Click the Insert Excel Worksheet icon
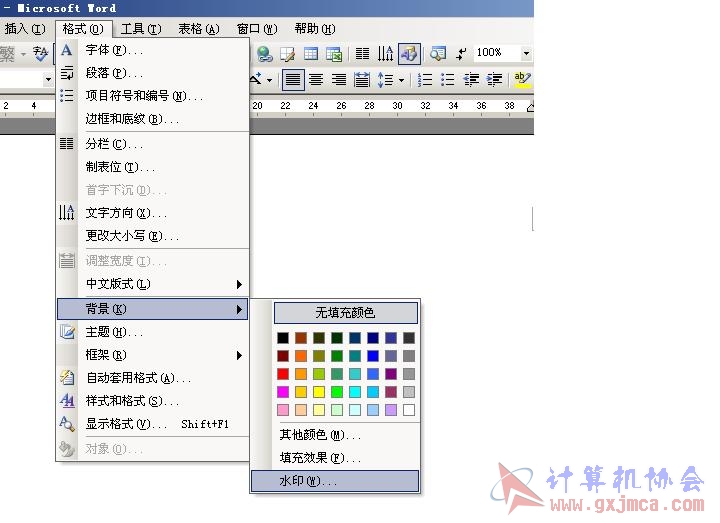The height and width of the screenshot is (523, 720). (x=334, y=54)
